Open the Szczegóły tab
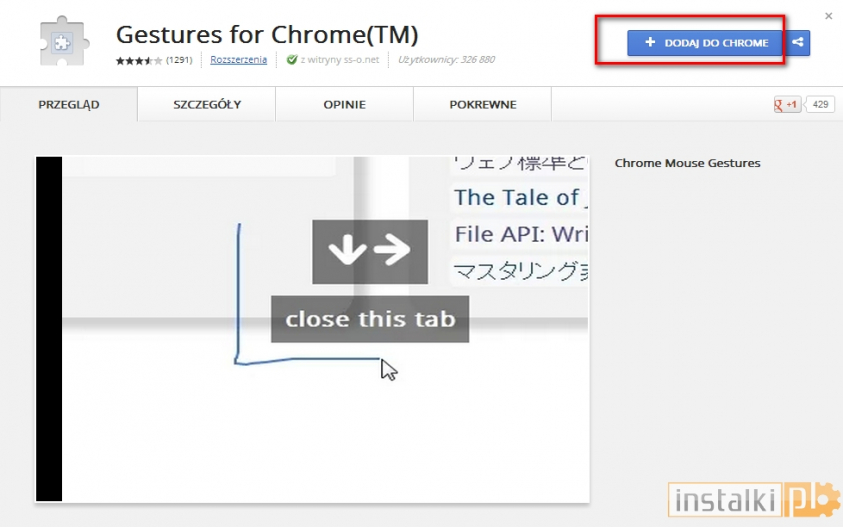 (207, 104)
